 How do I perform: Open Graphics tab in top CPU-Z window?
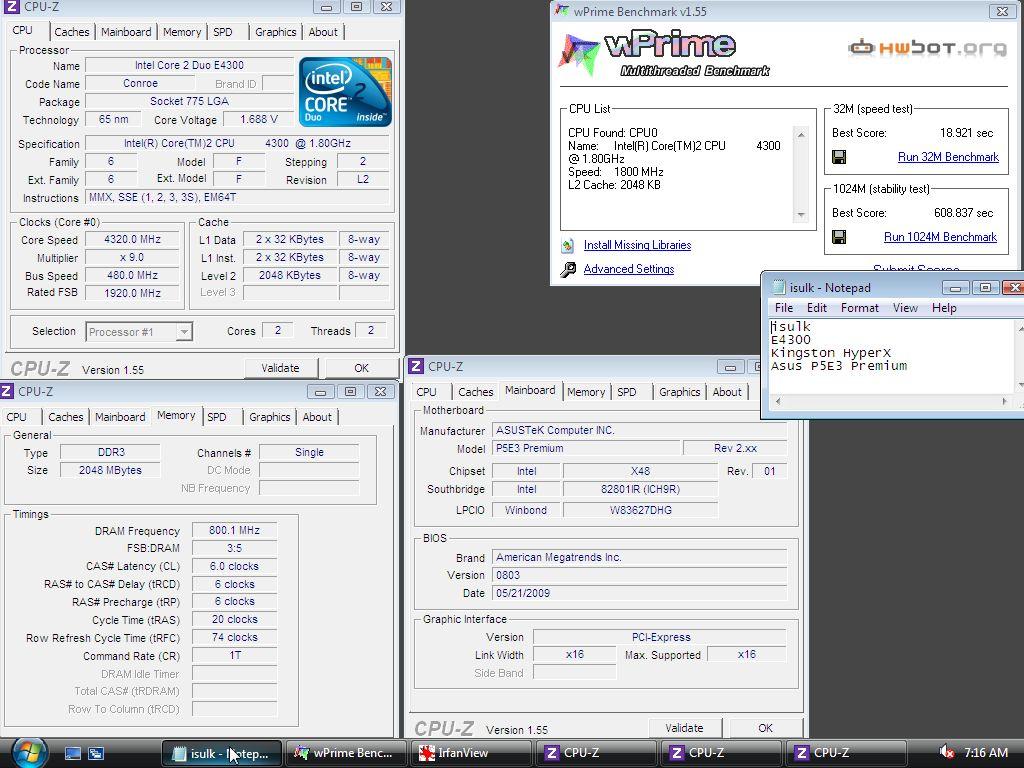click(x=276, y=32)
